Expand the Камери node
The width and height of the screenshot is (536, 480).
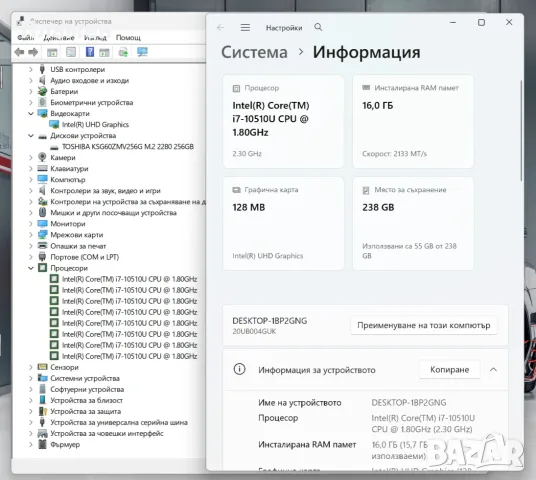coord(31,158)
